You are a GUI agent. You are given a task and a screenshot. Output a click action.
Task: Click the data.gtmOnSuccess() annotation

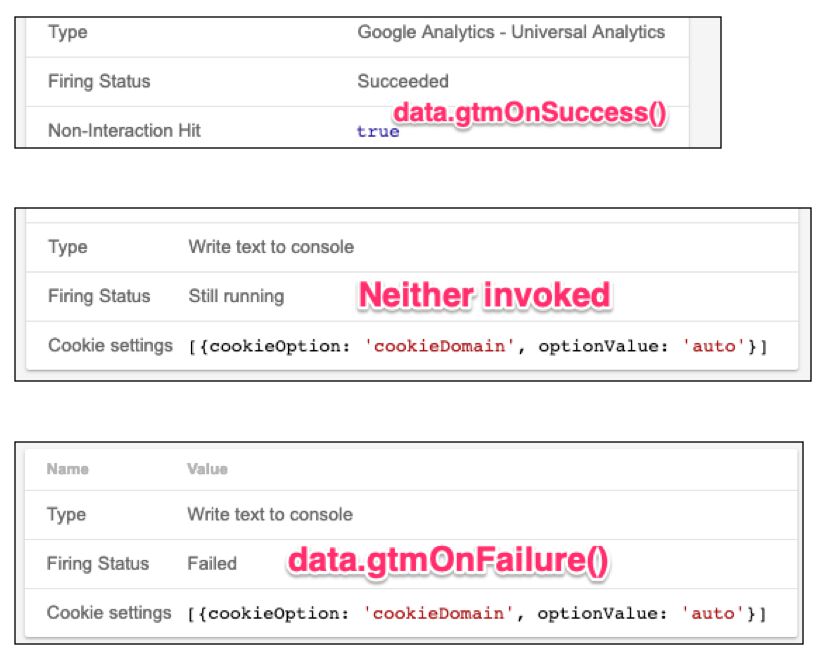coord(530,113)
